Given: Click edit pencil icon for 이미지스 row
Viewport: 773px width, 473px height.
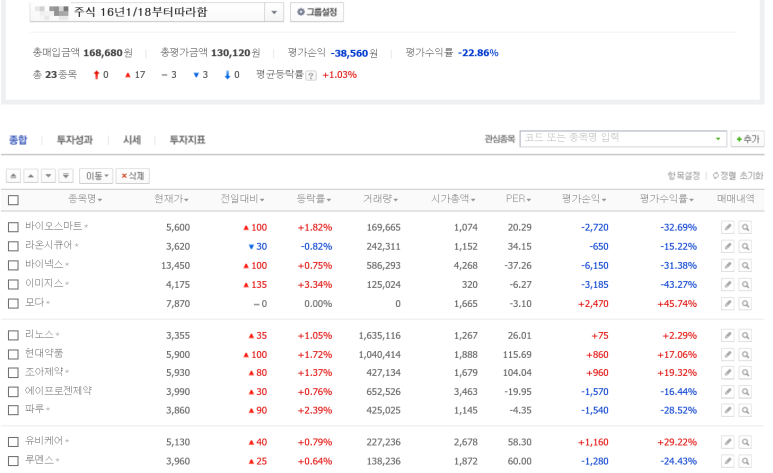Looking at the screenshot, I should coord(728,285).
